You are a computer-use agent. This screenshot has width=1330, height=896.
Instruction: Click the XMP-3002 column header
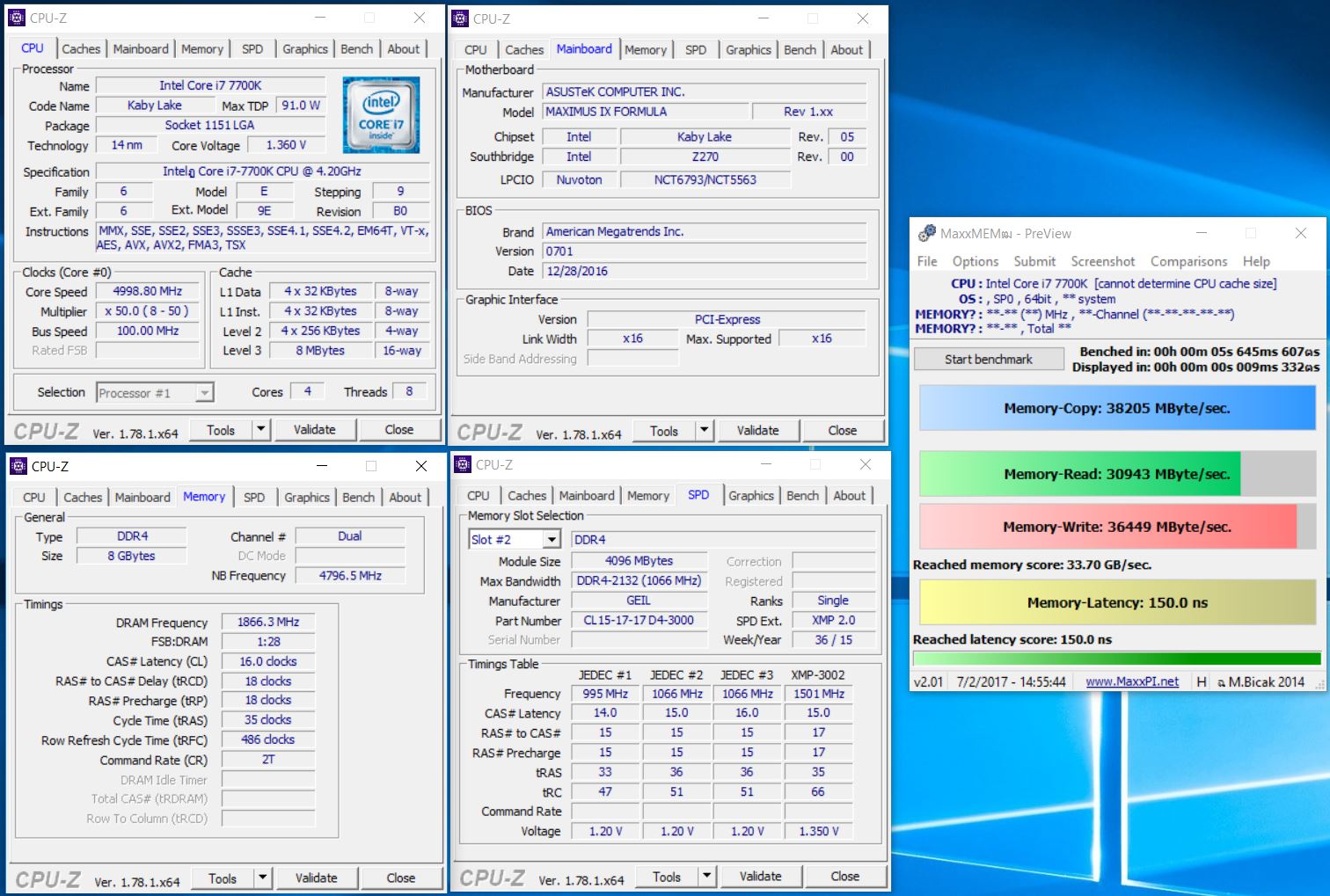[818, 674]
